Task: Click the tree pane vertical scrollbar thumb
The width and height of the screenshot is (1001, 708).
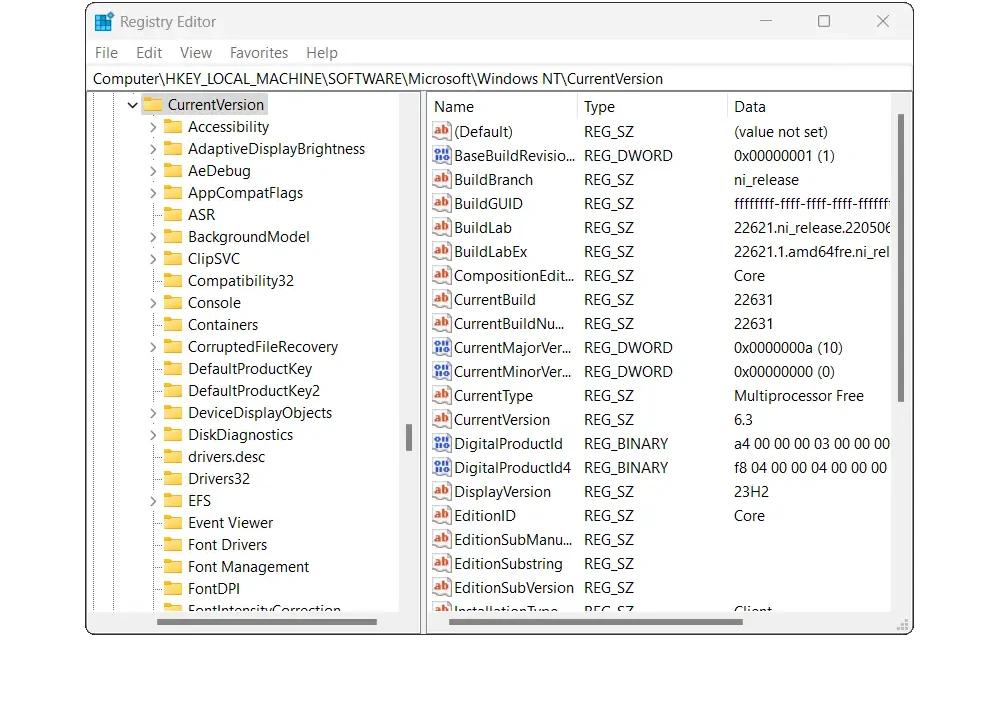Action: 409,438
